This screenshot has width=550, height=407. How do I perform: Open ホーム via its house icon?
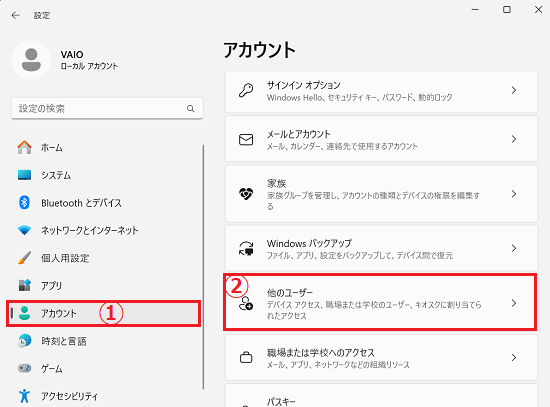24,147
